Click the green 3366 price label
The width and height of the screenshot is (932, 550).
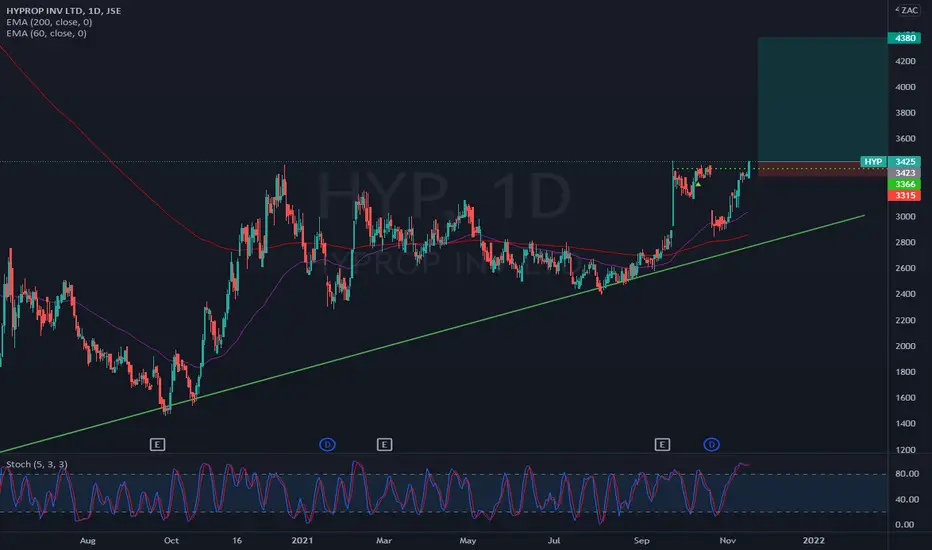point(905,184)
